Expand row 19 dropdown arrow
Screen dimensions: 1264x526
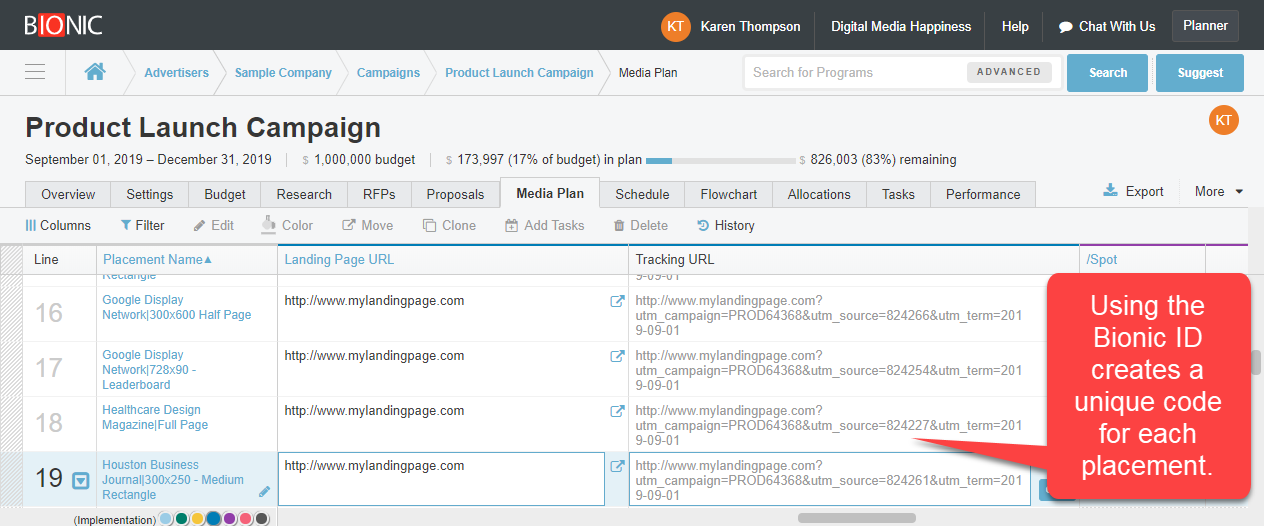pyautogui.click(x=81, y=480)
